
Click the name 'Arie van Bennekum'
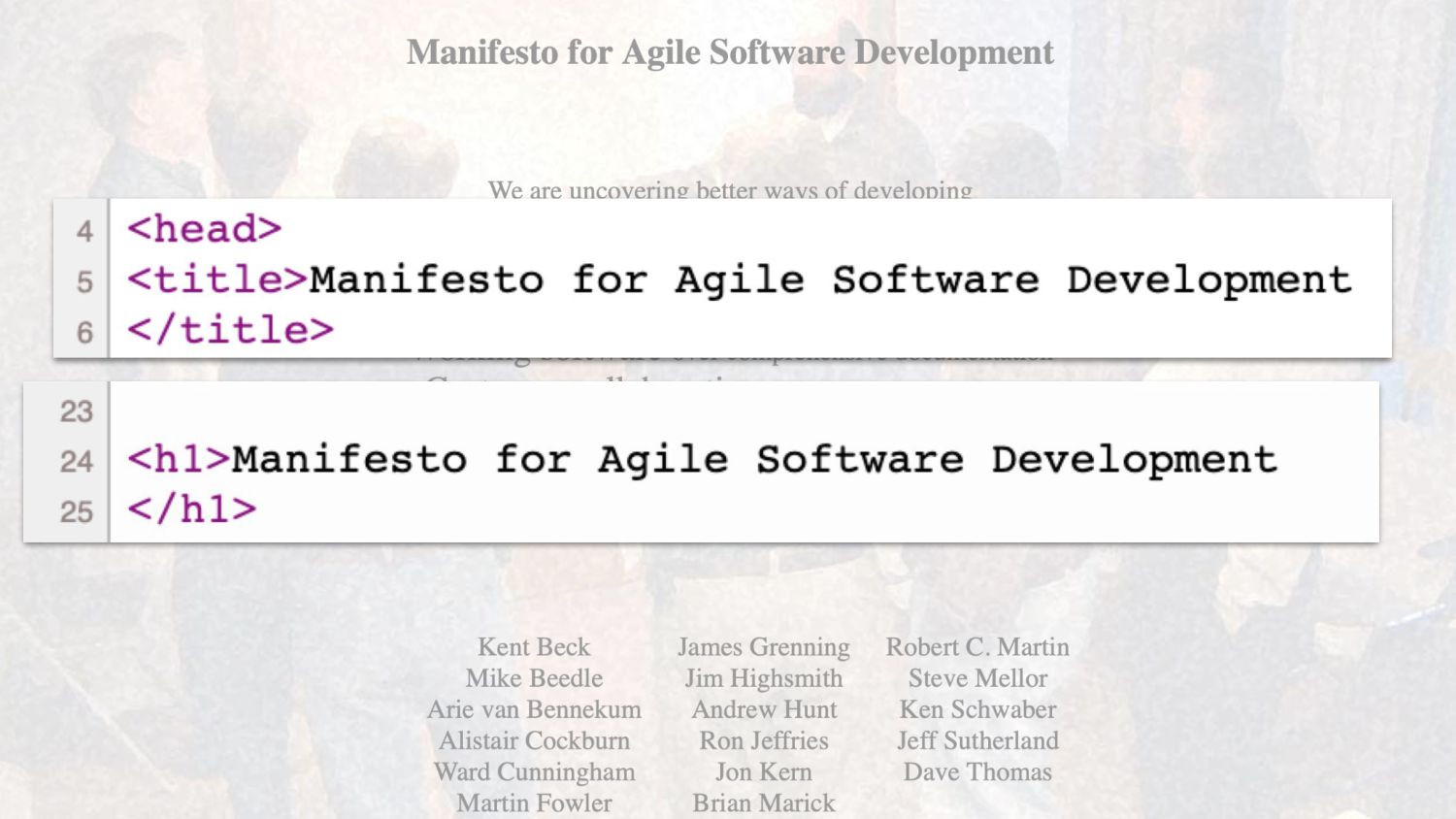pos(534,709)
